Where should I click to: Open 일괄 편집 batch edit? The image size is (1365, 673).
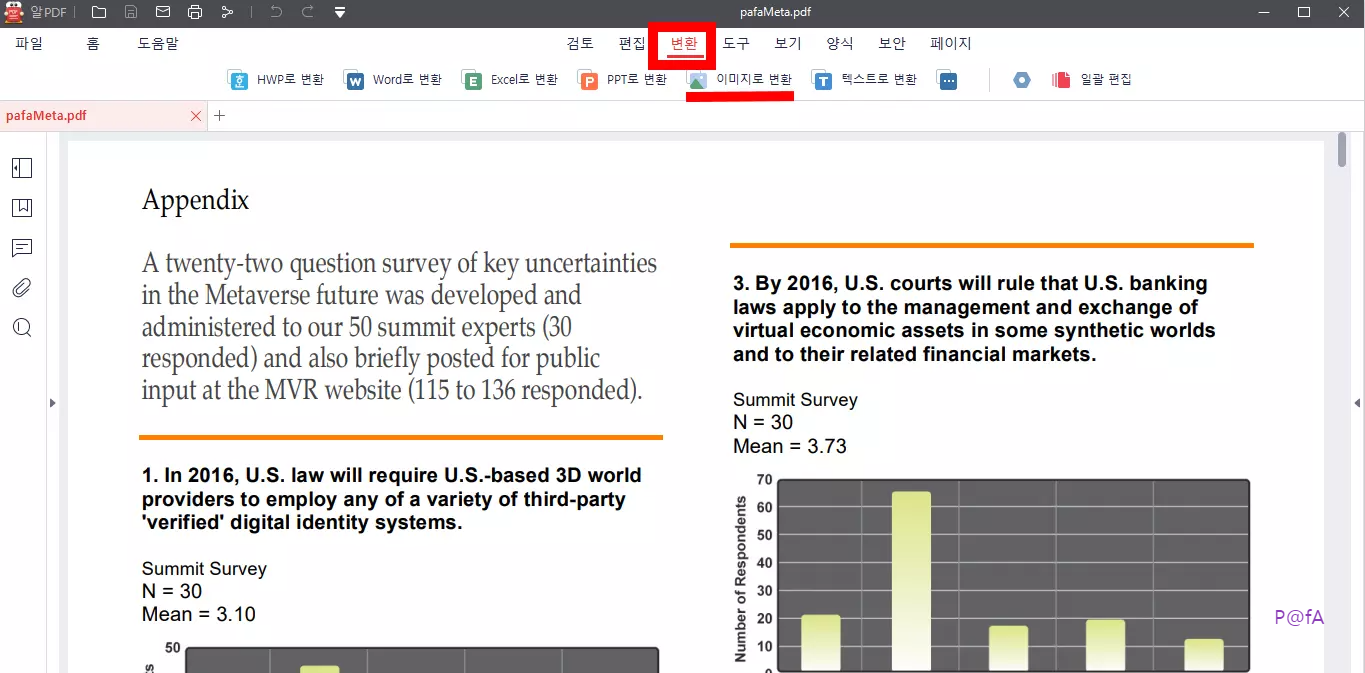[1092, 80]
